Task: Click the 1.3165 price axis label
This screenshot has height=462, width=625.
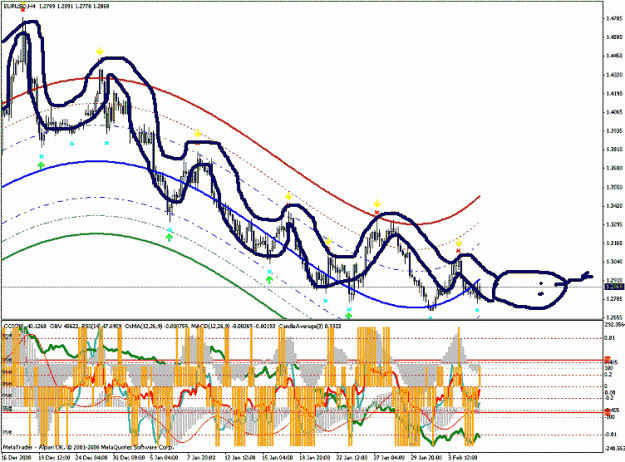Action: (614, 243)
